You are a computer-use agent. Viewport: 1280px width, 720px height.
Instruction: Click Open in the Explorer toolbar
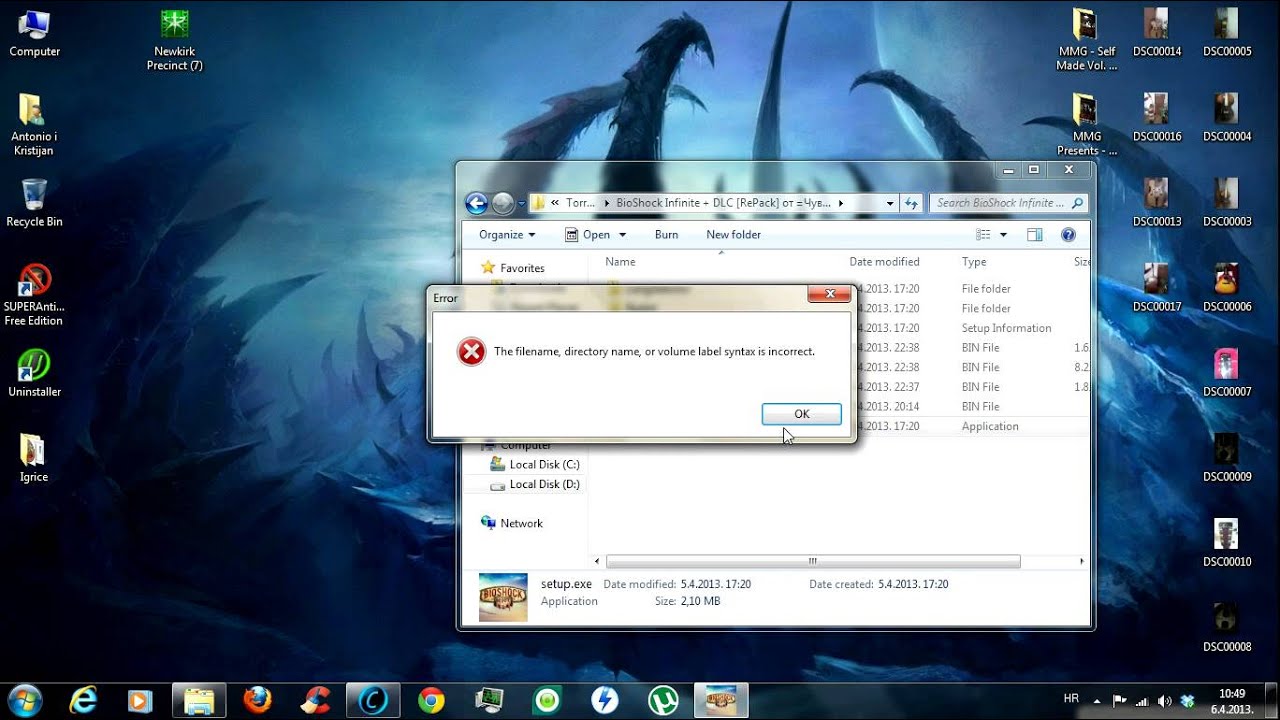[588, 235]
